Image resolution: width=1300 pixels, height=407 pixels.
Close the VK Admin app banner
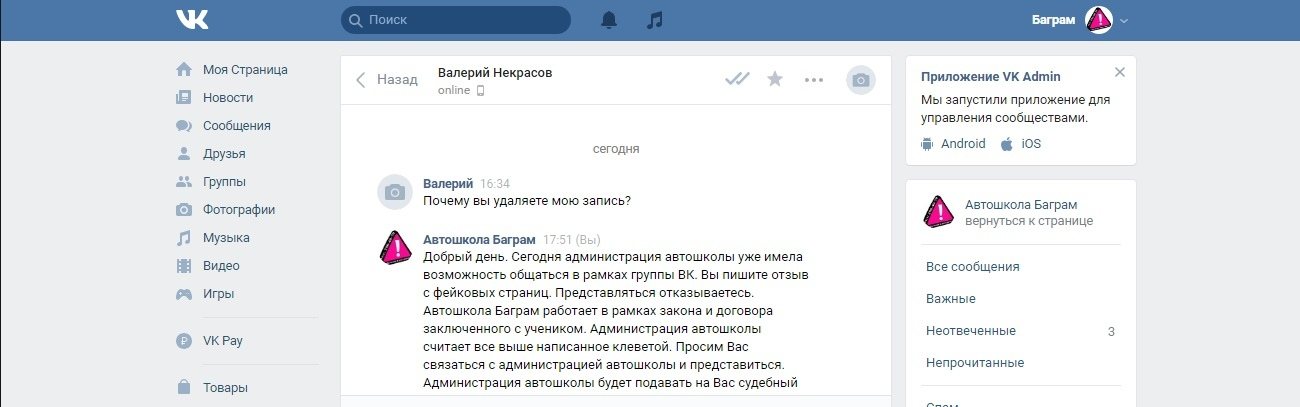click(x=1120, y=72)
